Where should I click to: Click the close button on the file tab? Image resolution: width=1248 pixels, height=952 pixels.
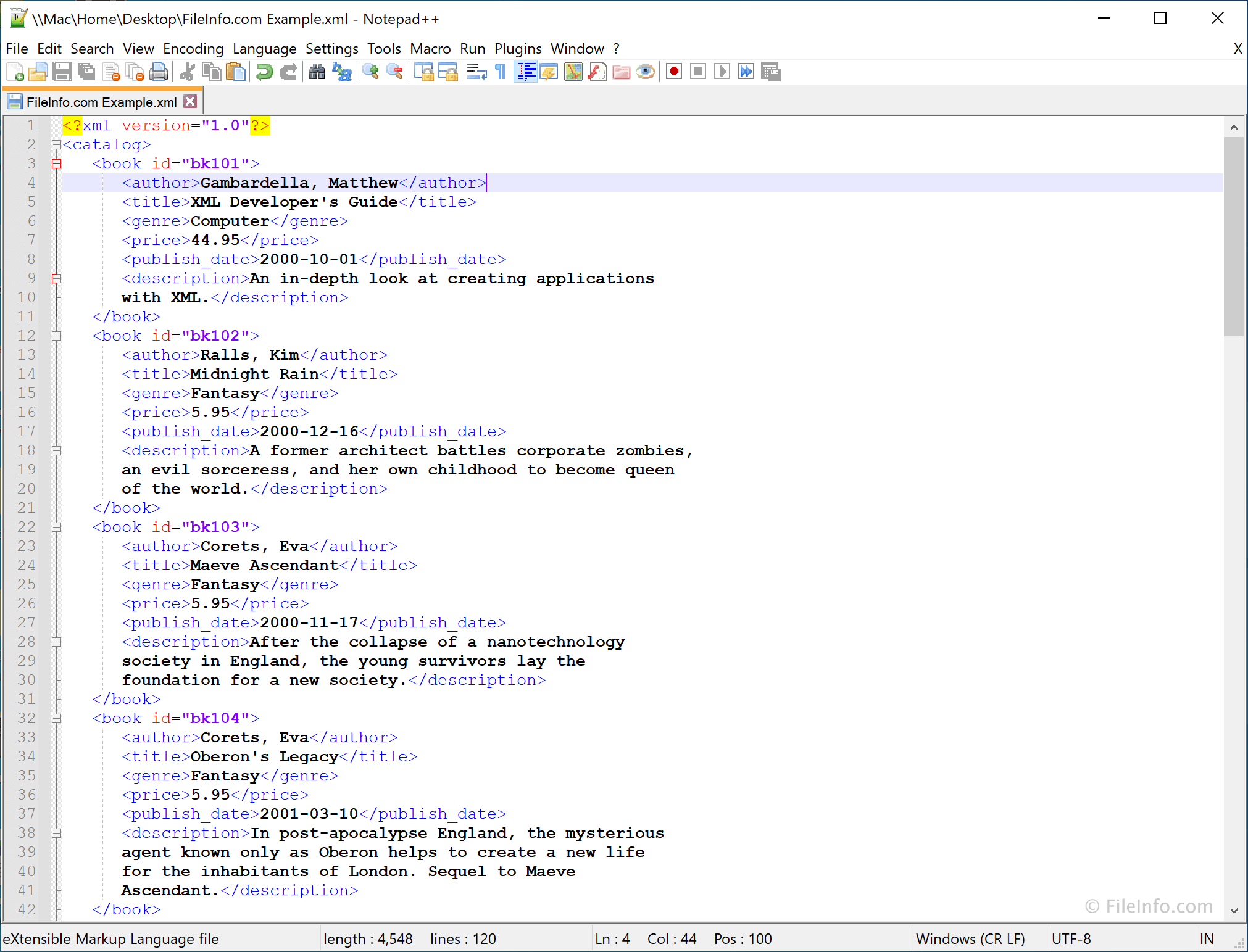point(192,101)
